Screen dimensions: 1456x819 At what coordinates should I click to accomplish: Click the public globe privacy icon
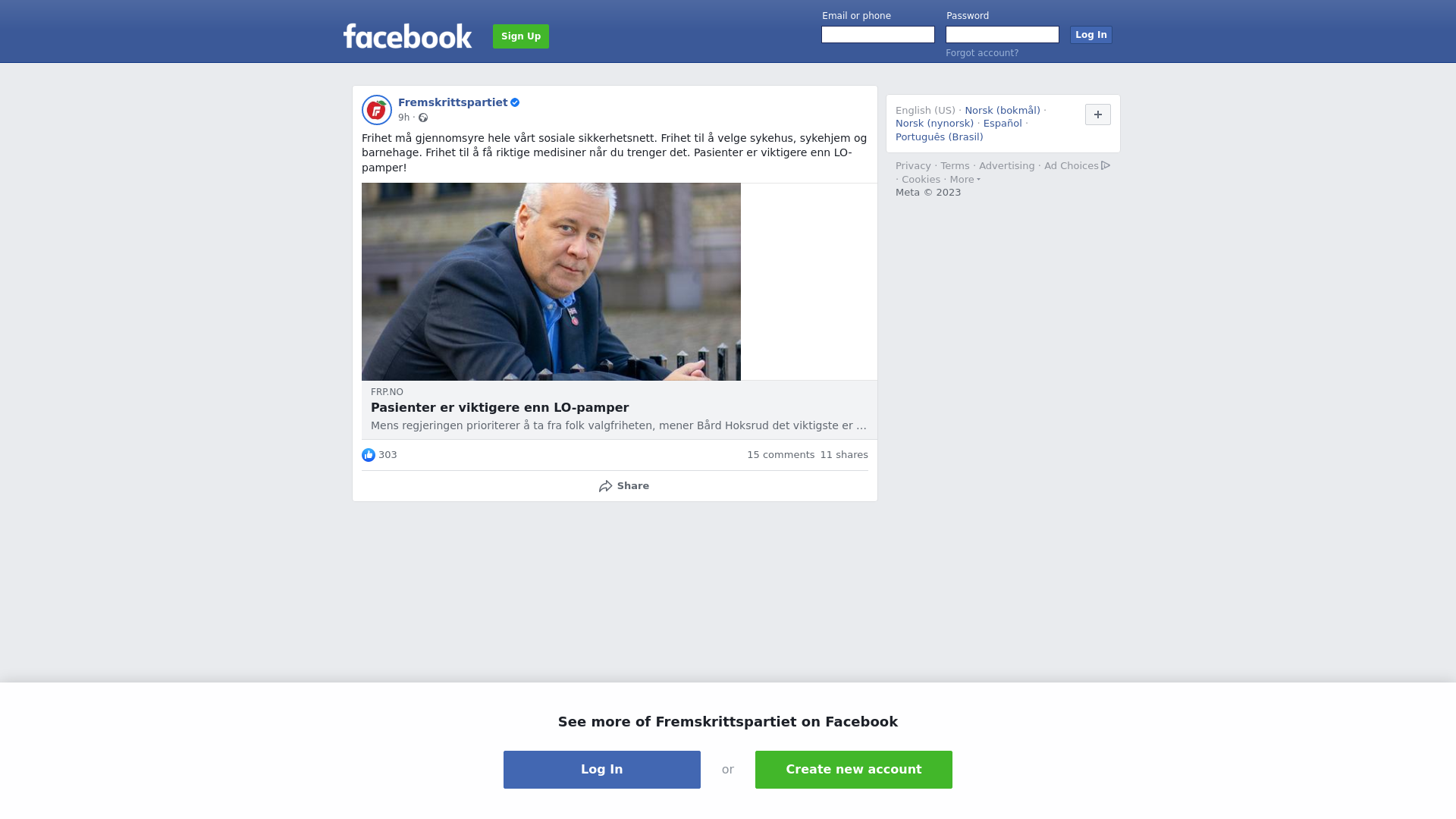(x=423, y=118)
